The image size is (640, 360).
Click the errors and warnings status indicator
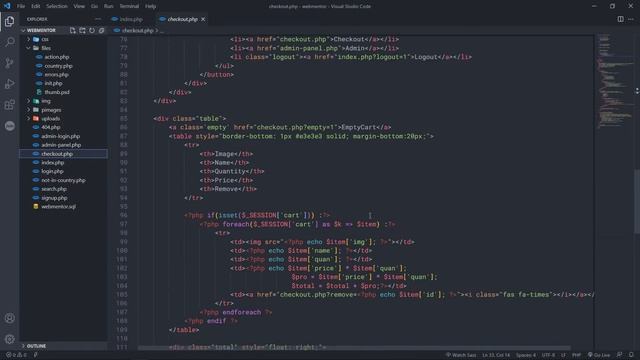tap(16, 355)
